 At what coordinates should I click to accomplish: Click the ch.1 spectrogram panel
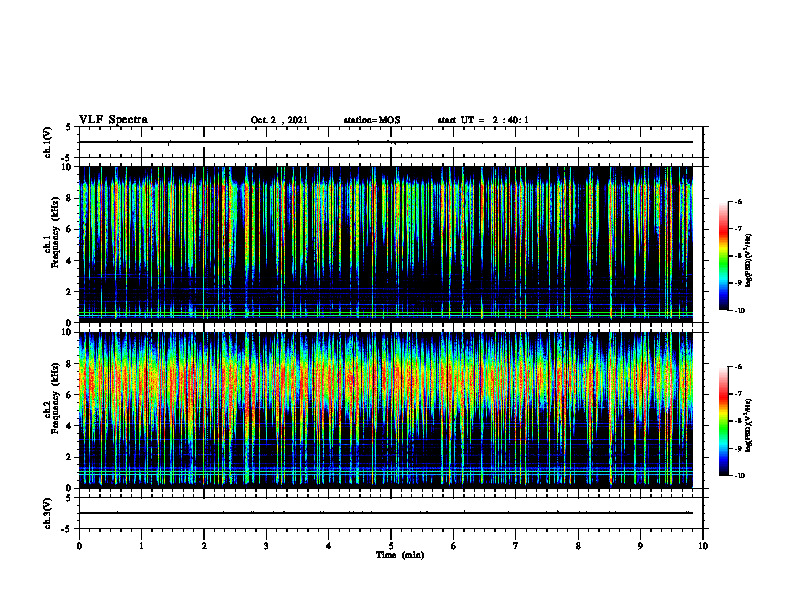386,244
